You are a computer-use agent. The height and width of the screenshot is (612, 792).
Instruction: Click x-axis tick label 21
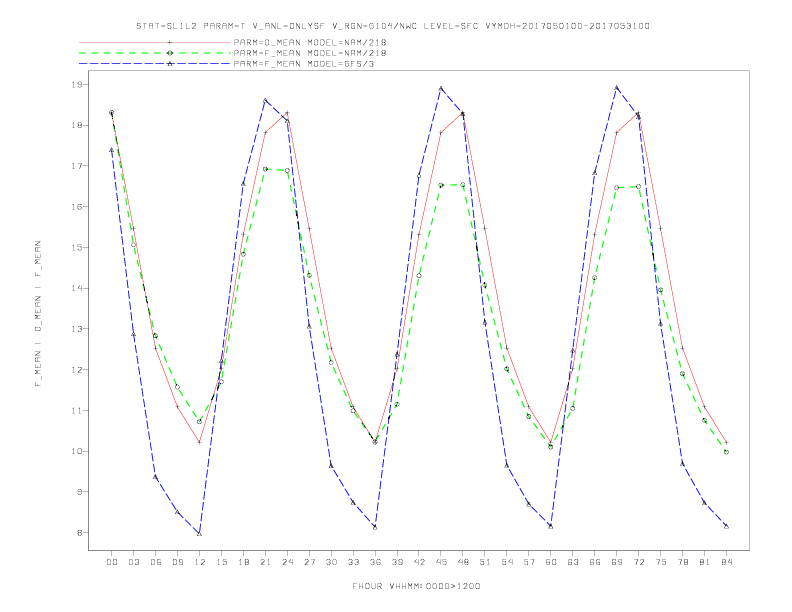(x=266, y=562)
